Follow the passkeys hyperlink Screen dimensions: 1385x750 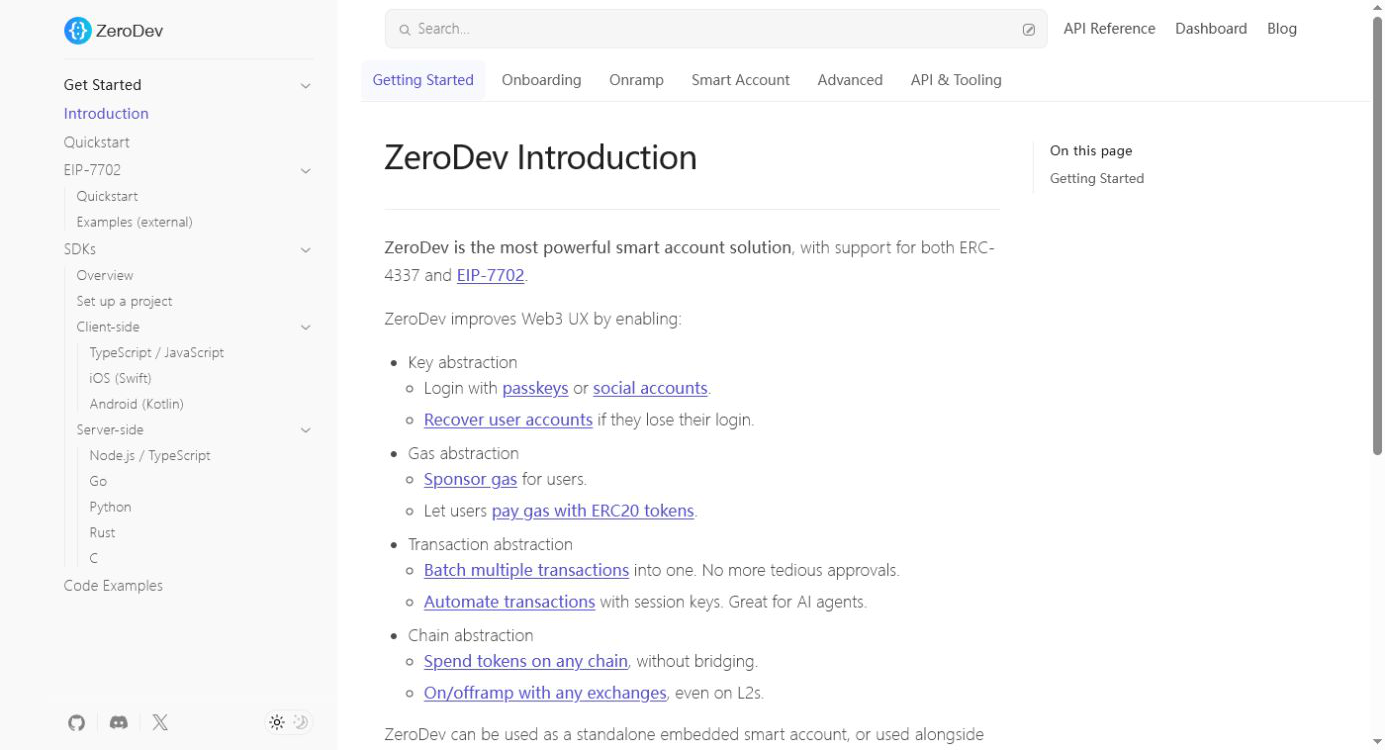(535, 388)
